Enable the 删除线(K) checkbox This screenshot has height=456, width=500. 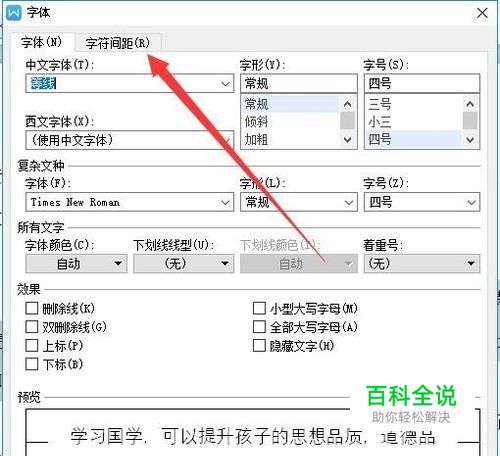(32, 308)
